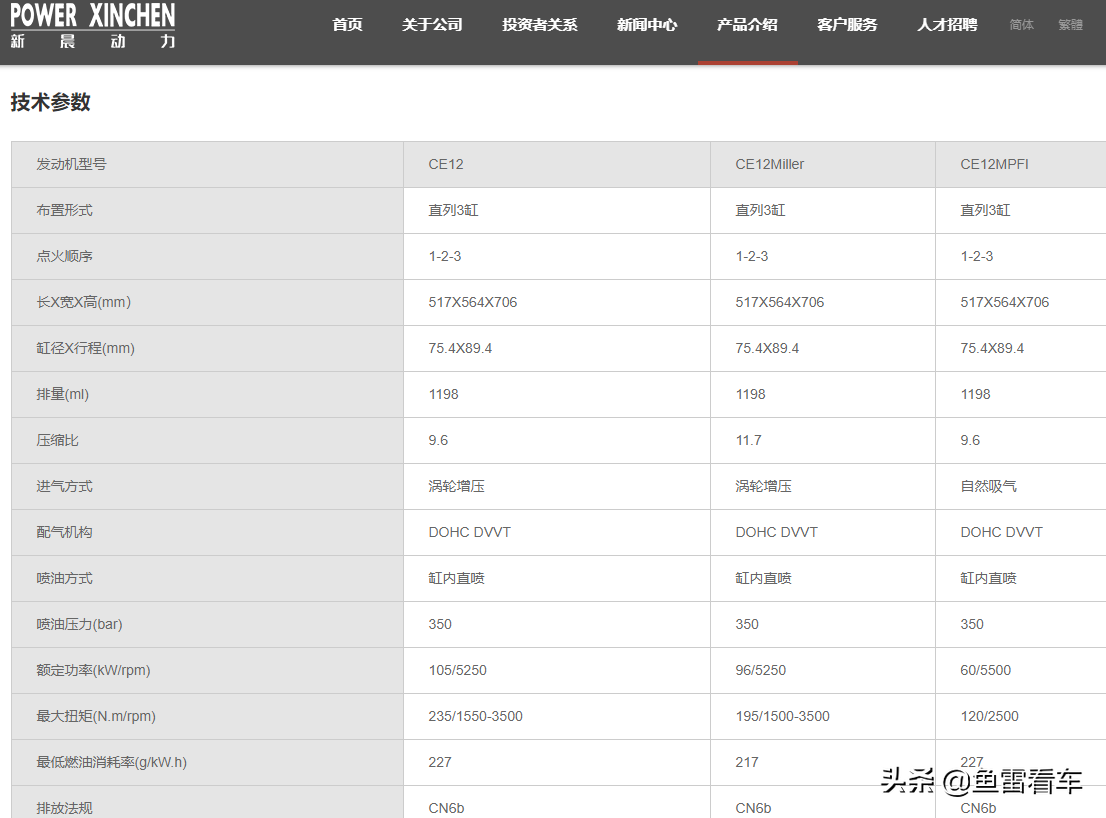Viewport: 1106px width, 818px height.
Task: Select the 进气方式 row label
Action: pyautogui.click(x=64, y=486)
